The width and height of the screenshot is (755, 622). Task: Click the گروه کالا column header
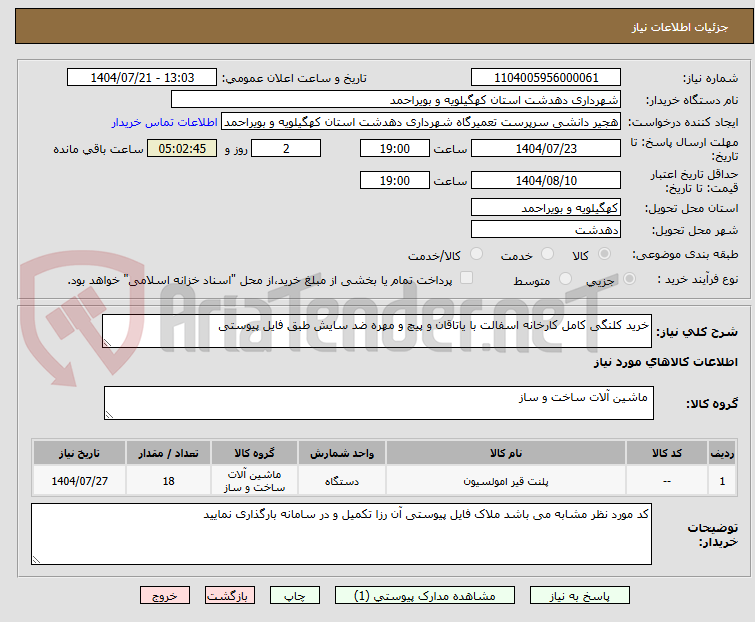pos(254,453)
